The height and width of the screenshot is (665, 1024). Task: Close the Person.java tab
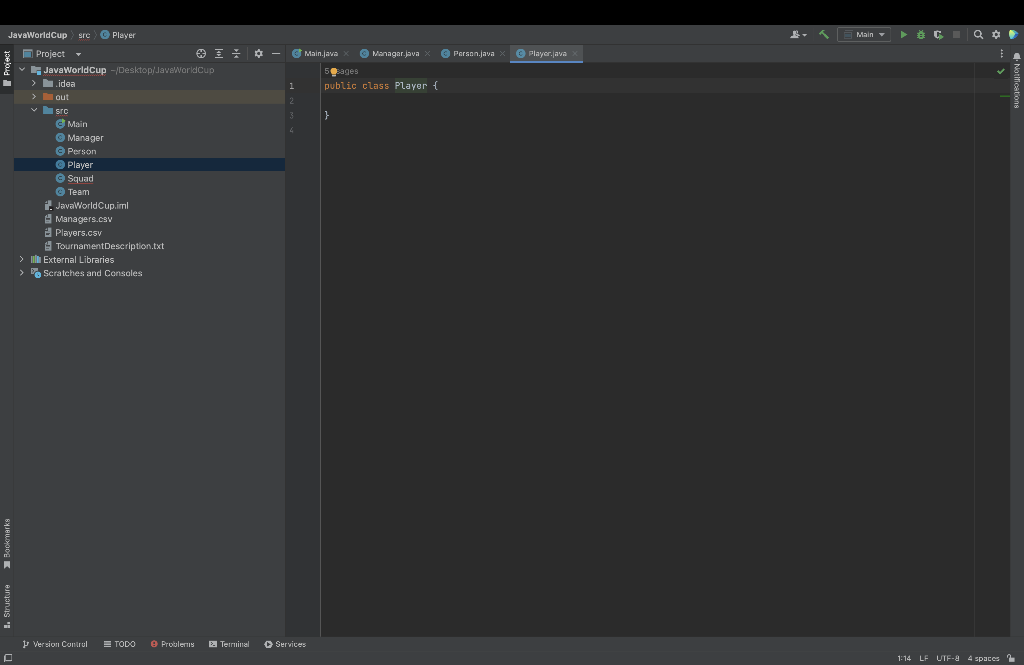point(502,54)
